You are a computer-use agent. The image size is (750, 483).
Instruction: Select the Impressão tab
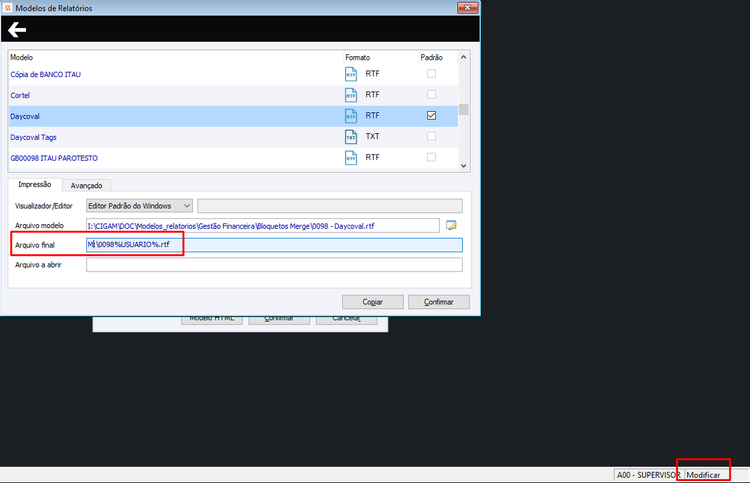[x=34, y=185]
